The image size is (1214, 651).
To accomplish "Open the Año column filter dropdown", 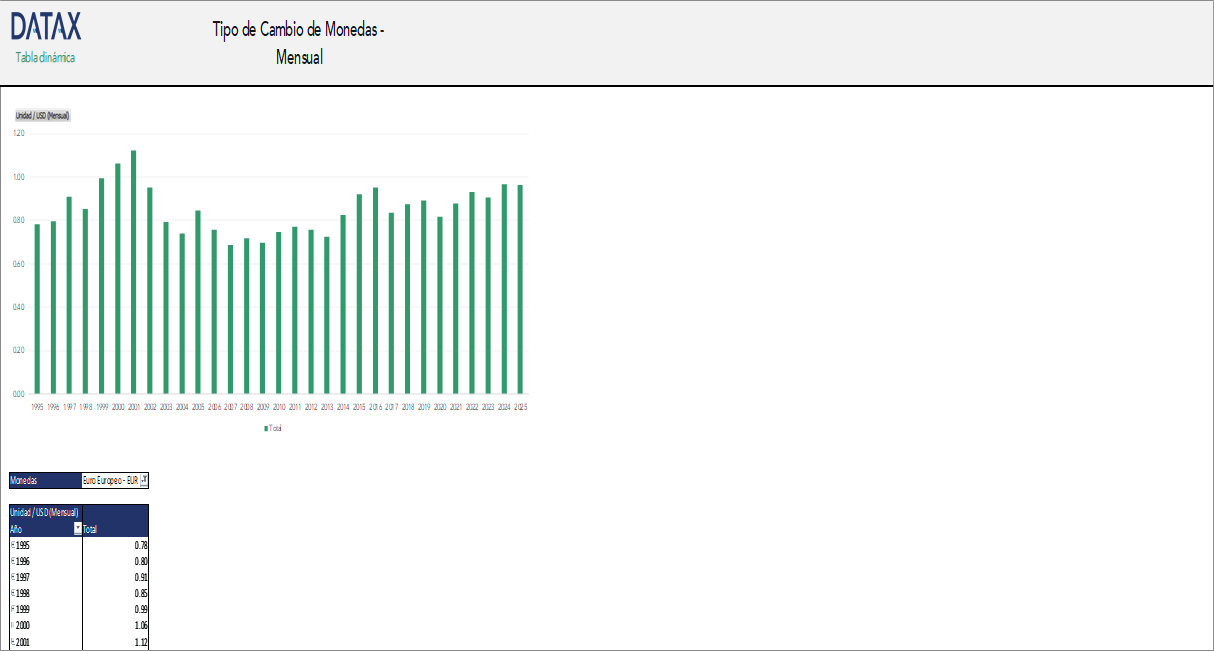I will point(78,529).
